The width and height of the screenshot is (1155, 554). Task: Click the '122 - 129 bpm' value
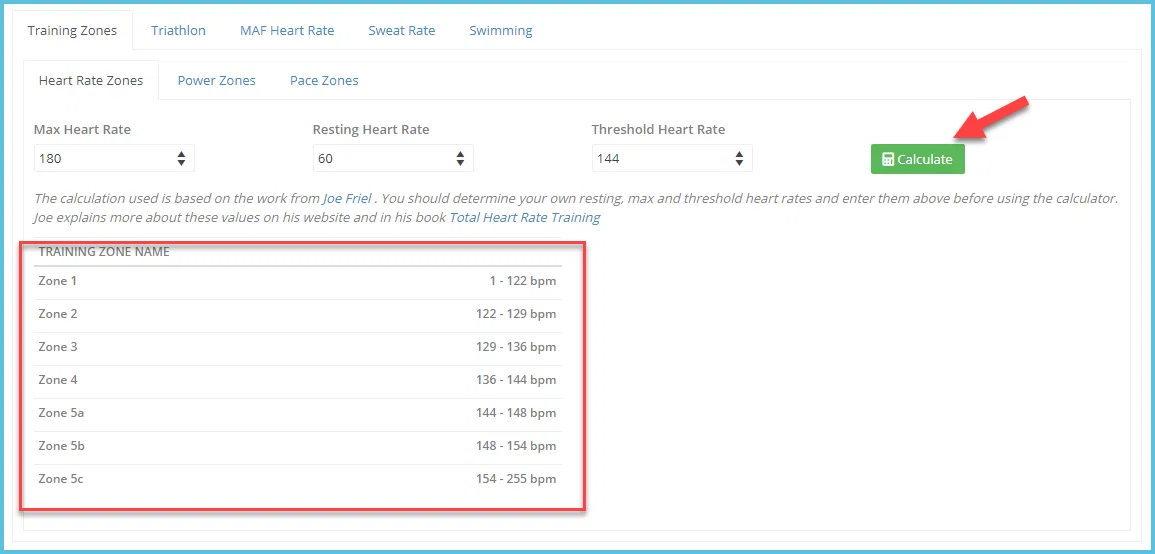[x=516, y=314]
